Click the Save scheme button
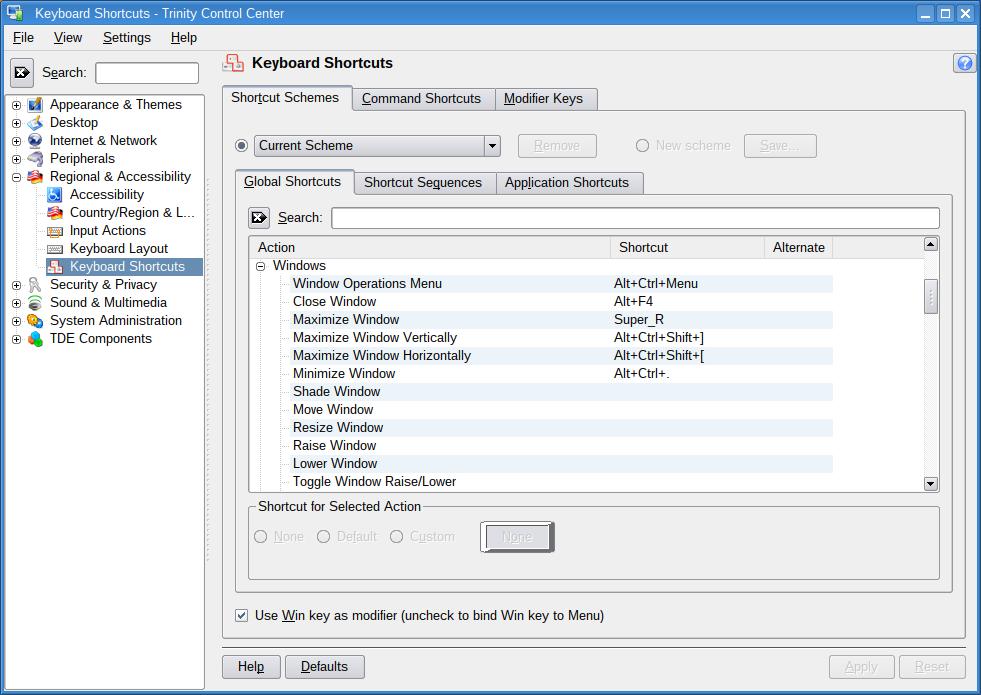Viewport: 981px width, 695px height. click(x=780, y=146)
